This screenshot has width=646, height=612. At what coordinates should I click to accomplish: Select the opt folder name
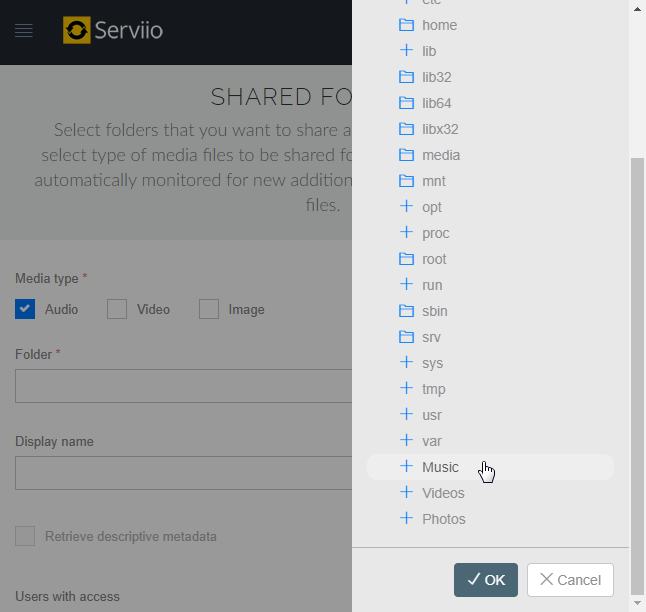coord(432,207)
